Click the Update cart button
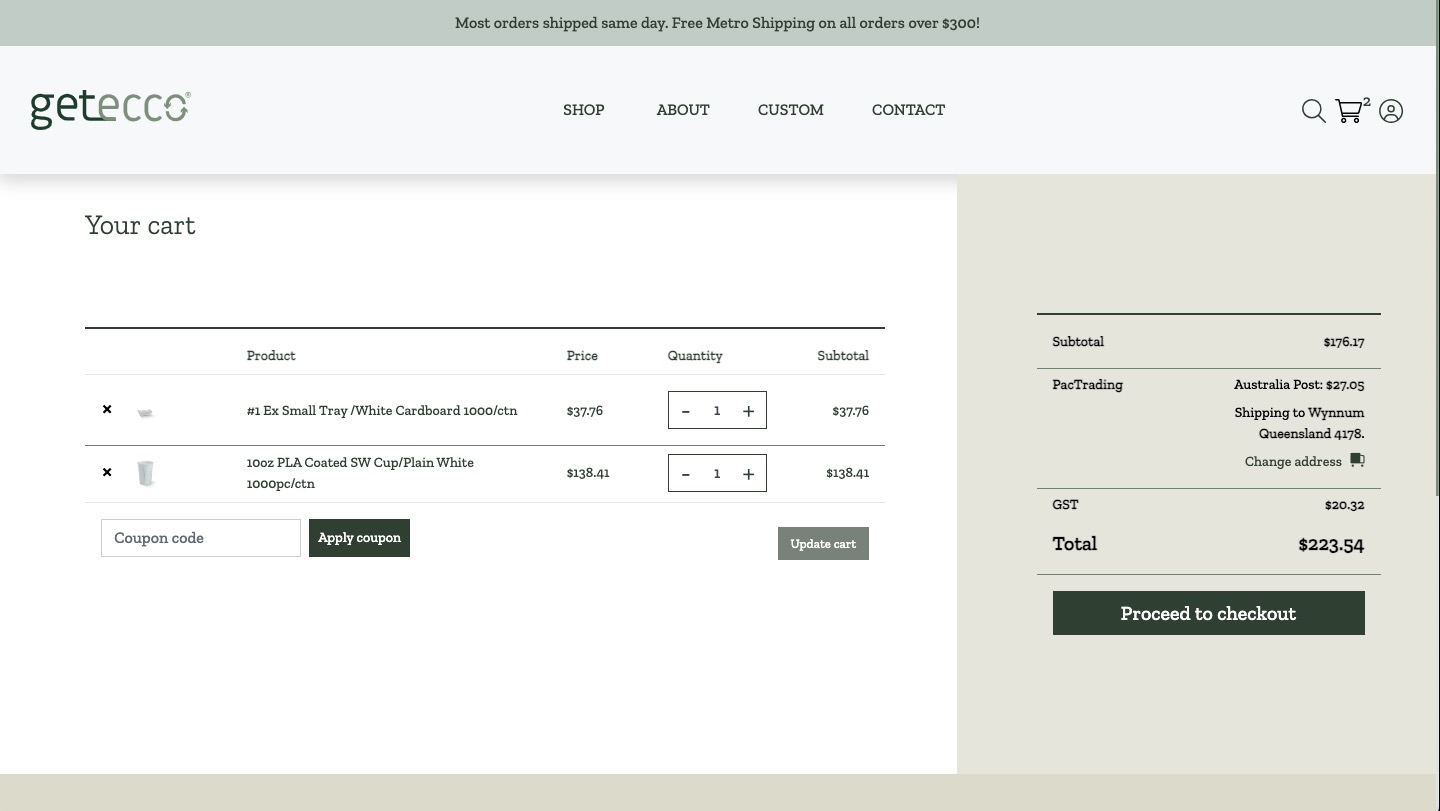 (x=823, y=544)
